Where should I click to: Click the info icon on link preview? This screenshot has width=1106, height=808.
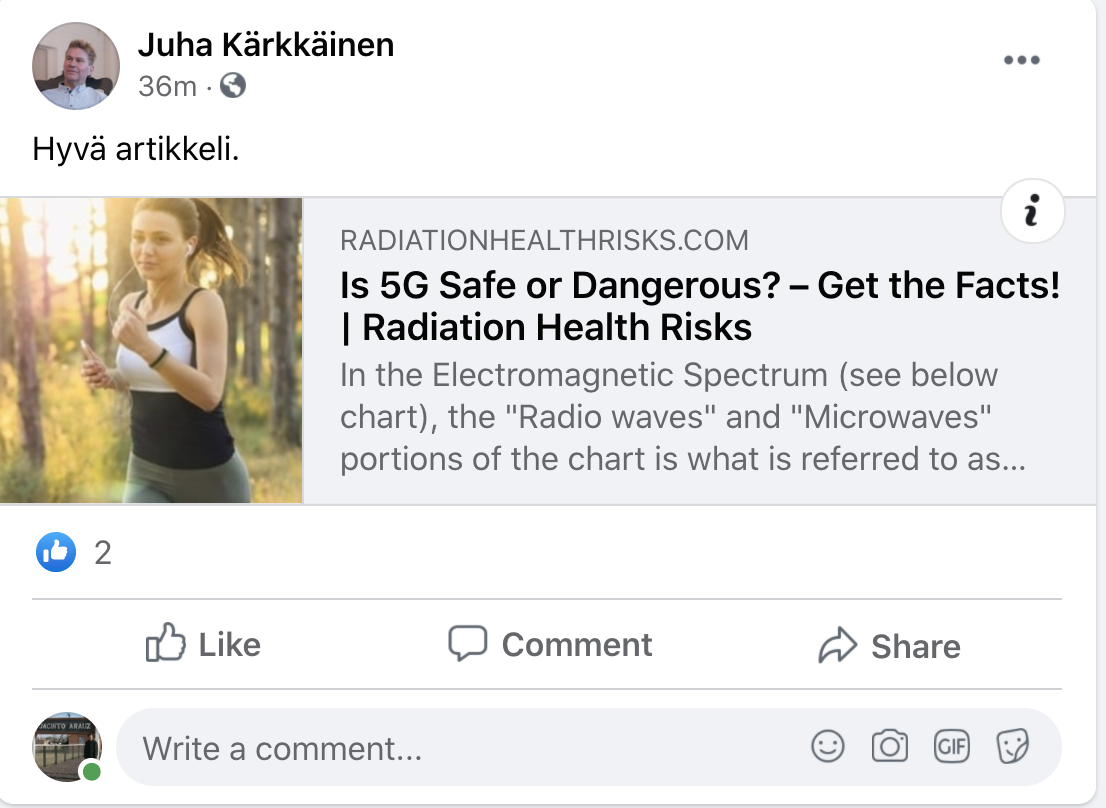[1032, 211]
